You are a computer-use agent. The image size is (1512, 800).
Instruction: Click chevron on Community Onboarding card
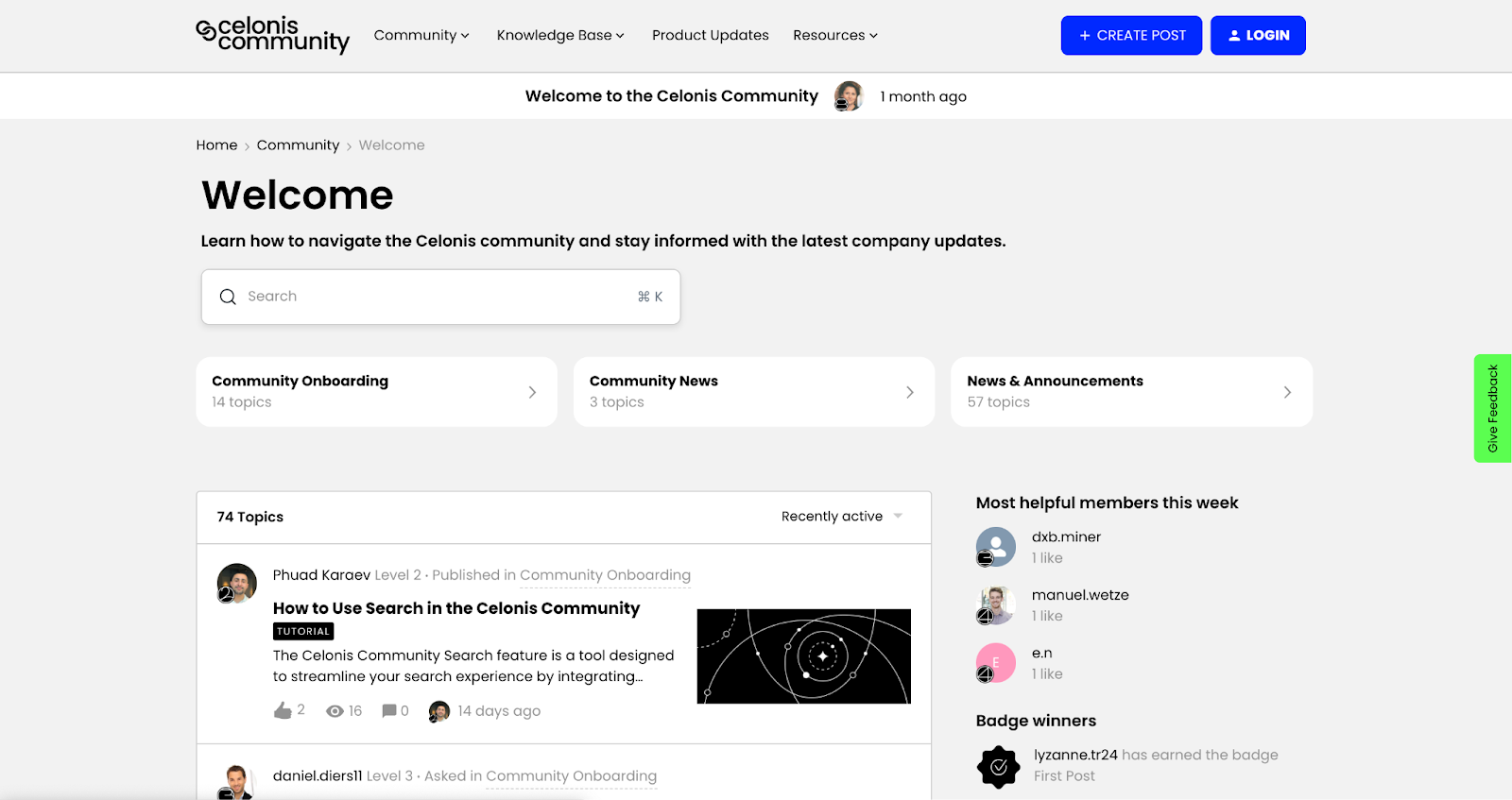tap(532, 392)
